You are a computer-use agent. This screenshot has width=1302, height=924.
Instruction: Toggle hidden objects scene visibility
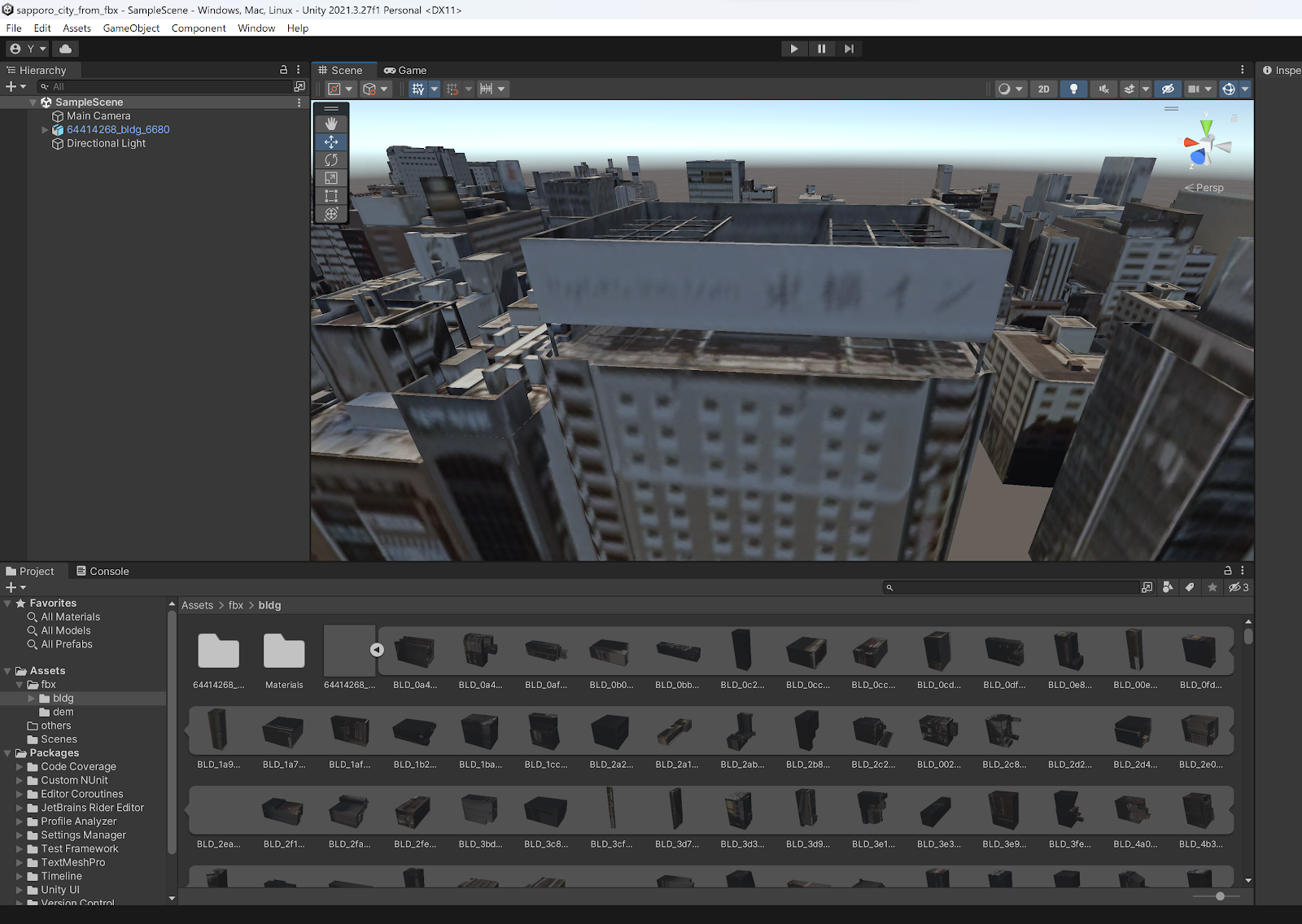[x=1168, y=89]
